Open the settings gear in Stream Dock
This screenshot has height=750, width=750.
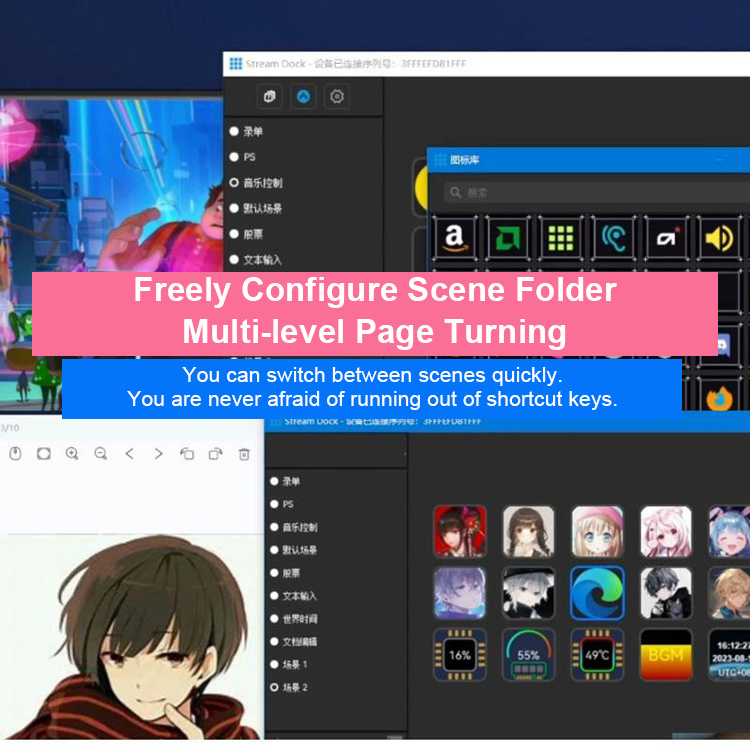(337, 96)
